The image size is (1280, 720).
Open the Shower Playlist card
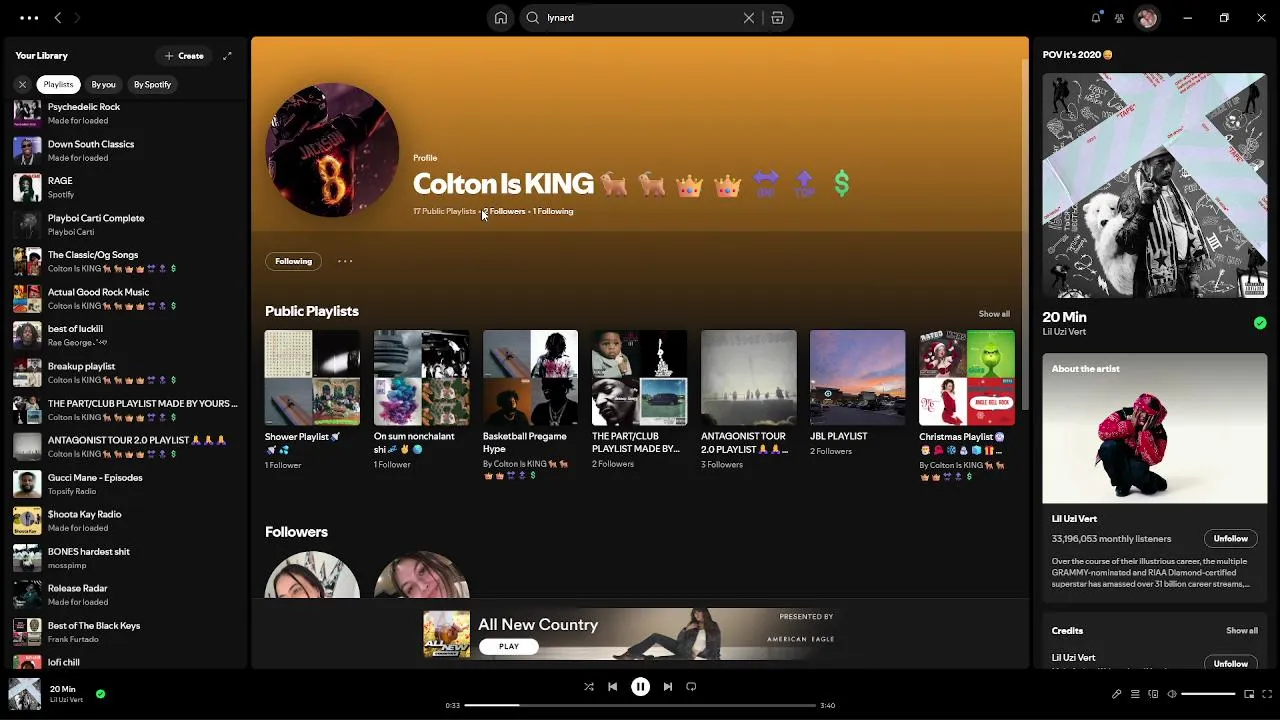312,399
